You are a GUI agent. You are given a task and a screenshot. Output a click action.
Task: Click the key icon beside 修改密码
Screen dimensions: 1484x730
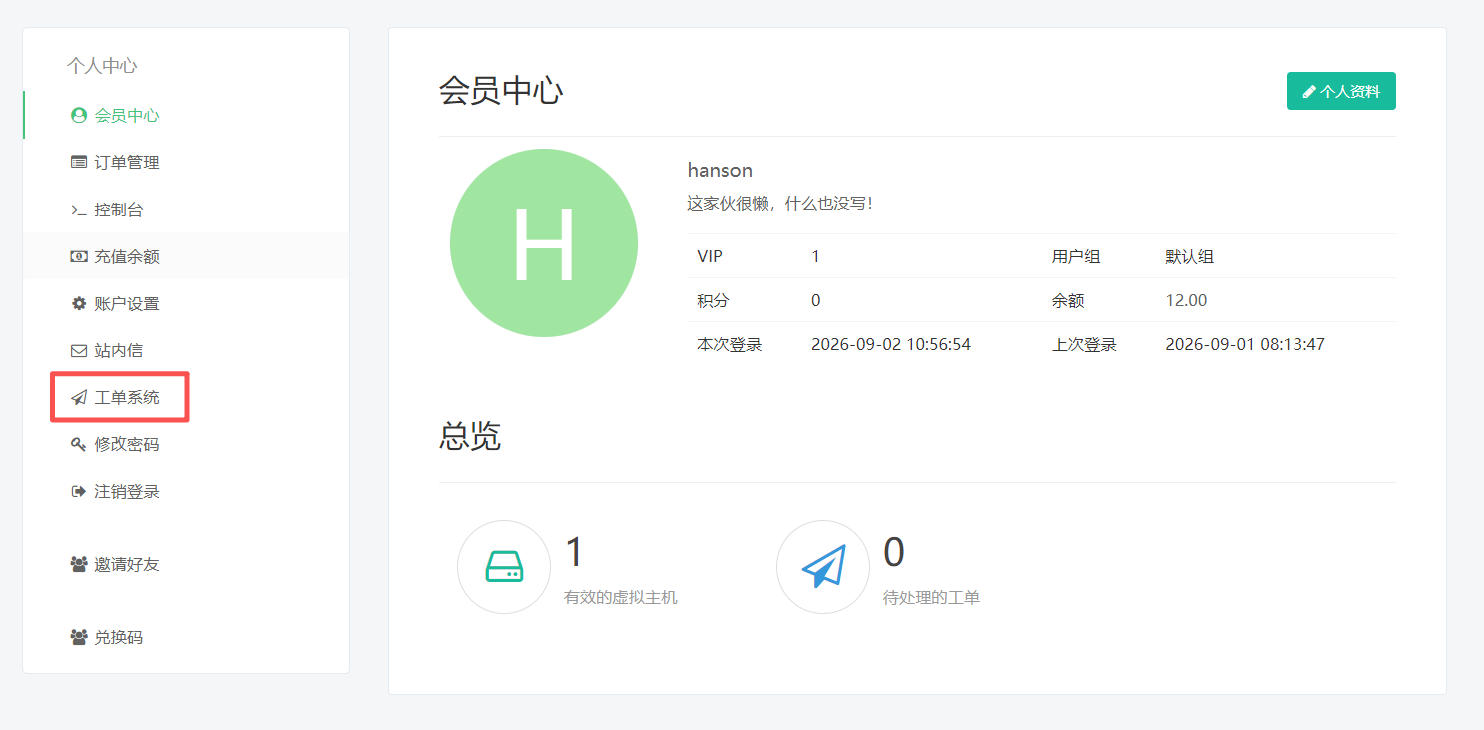click(78, 444)
